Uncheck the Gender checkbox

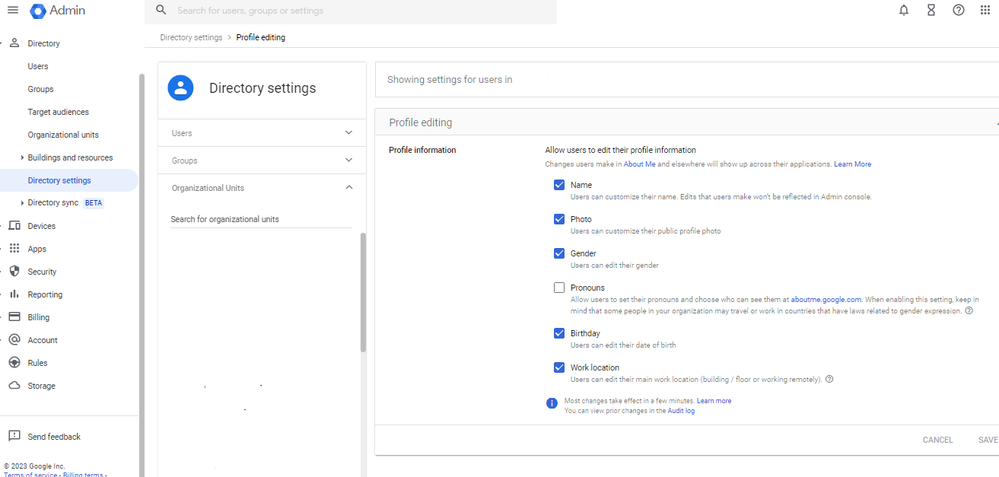[x=559, y=253]
